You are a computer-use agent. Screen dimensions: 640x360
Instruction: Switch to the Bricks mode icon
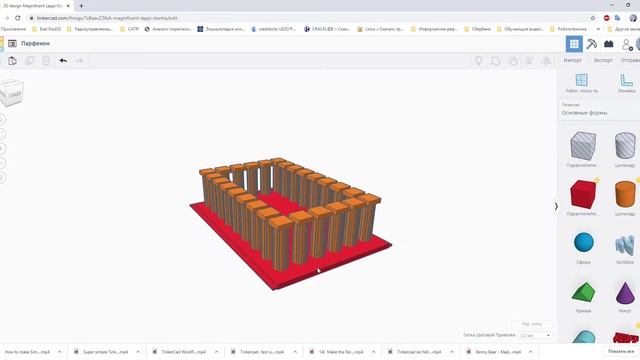[609, 44]
